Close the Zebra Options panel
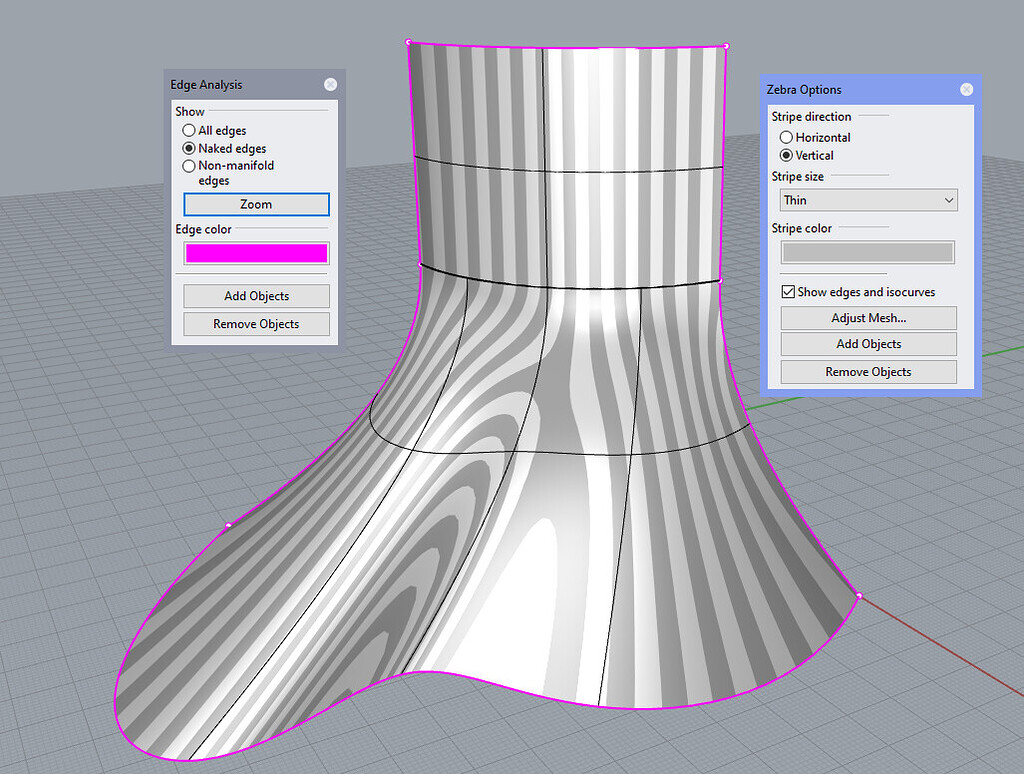Screen dimensions: 1024x774 click(966, 89)
